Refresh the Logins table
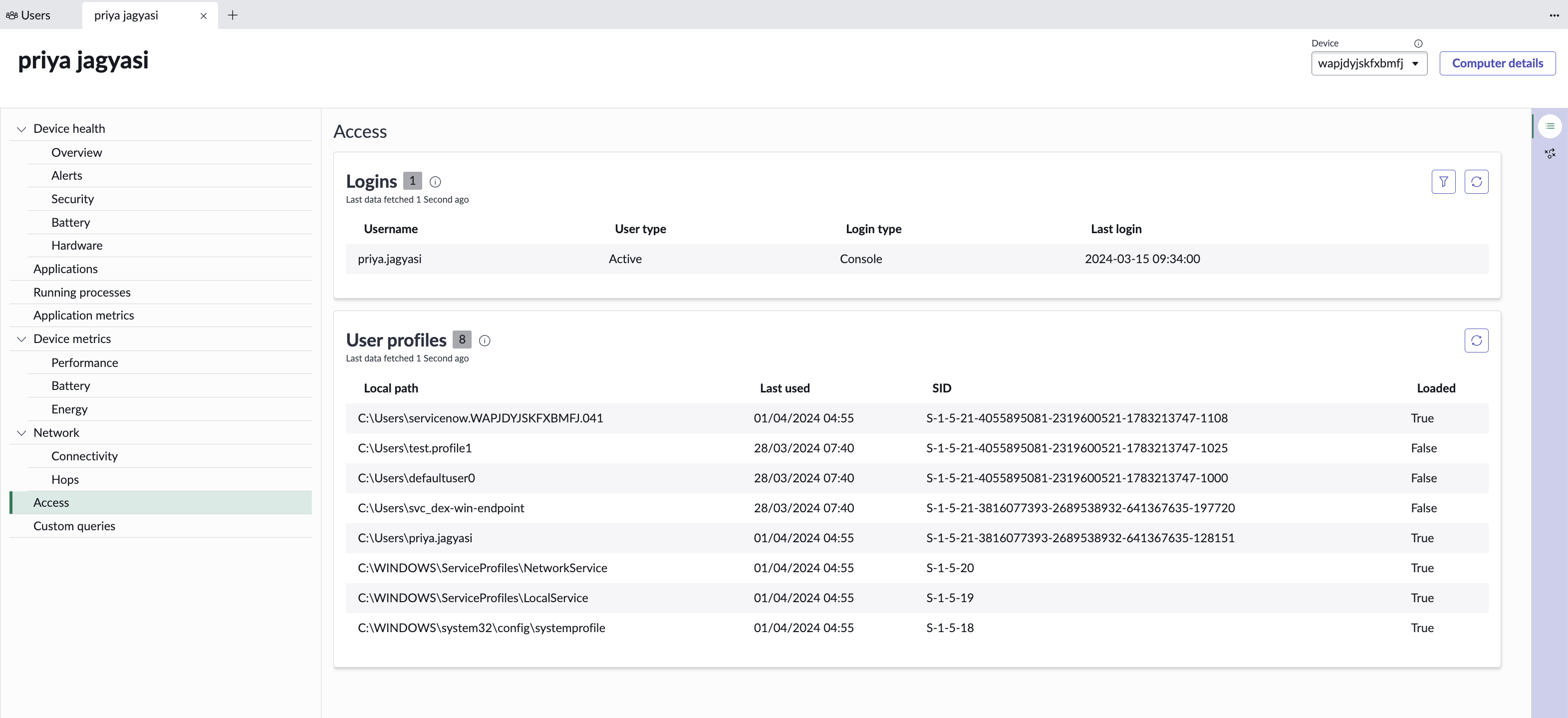 pos(1476,181)
